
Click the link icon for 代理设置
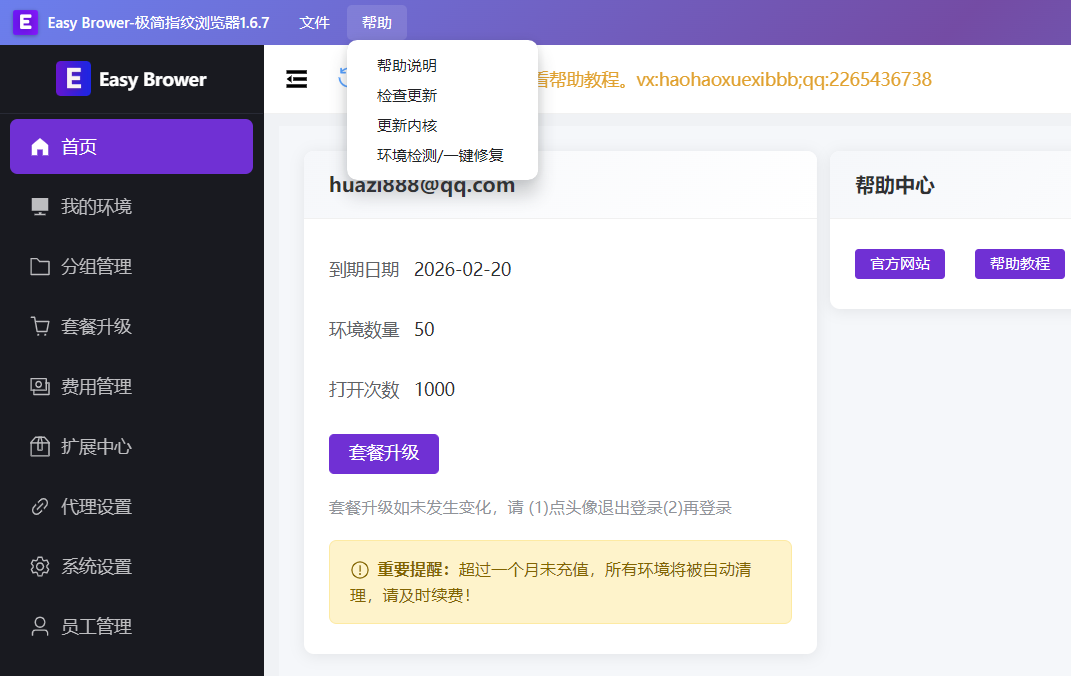(40, 507)
